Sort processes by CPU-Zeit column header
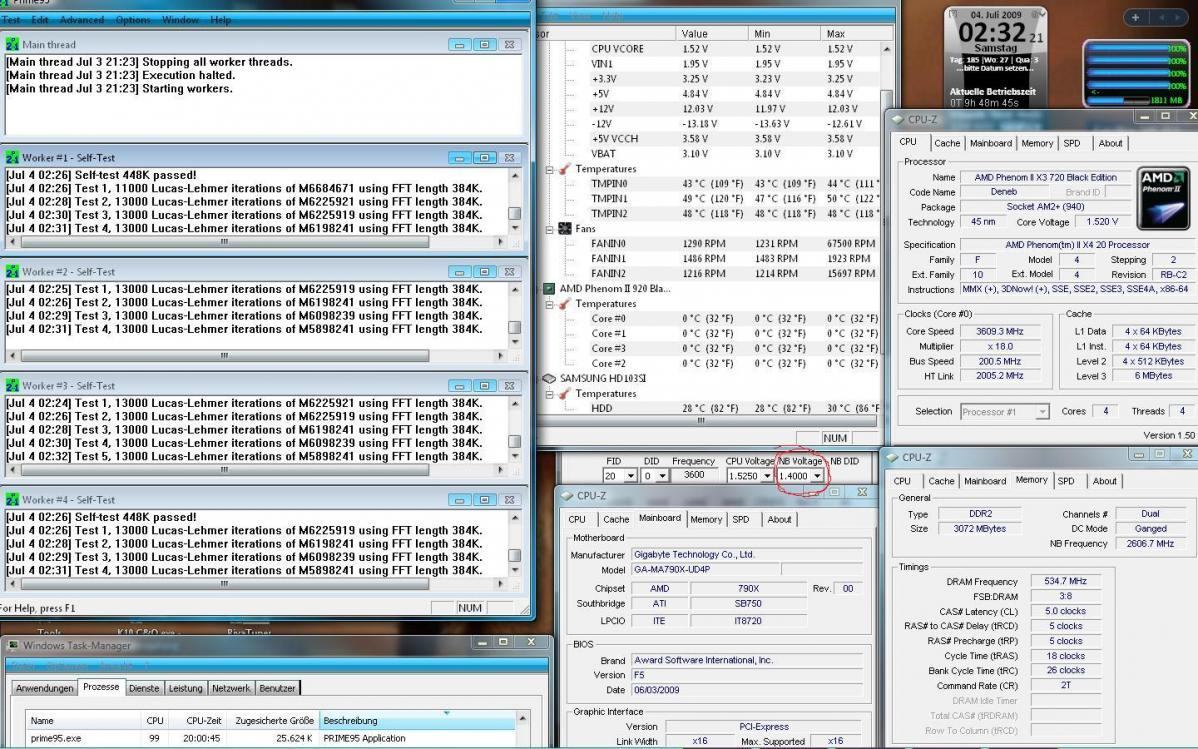Screen dimensions: 1198x749 pyautogui.click(x=197, y=721)
